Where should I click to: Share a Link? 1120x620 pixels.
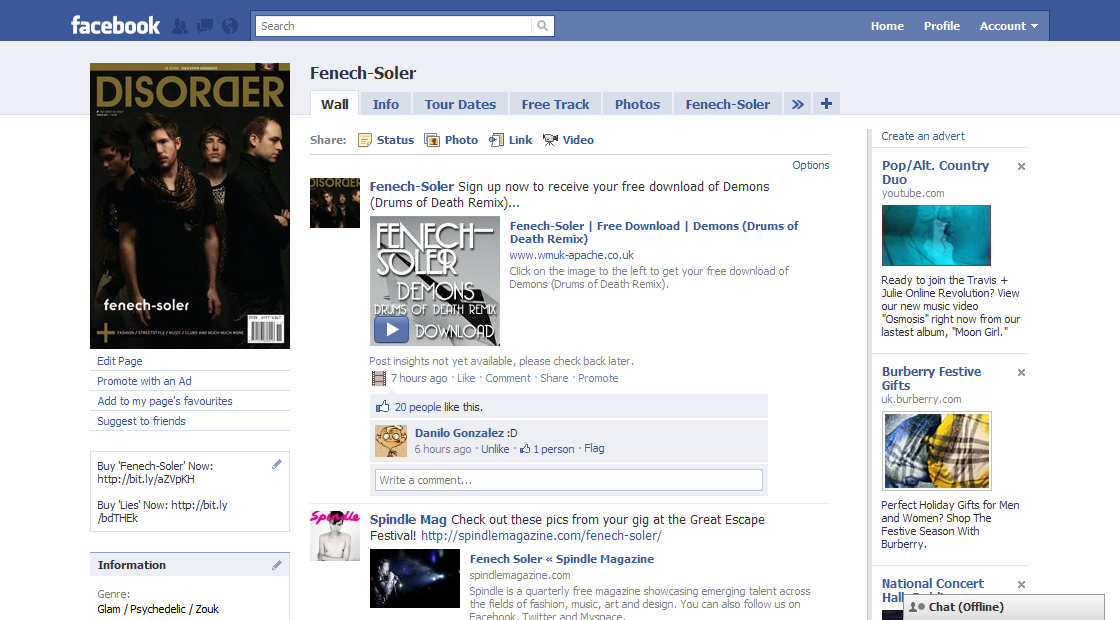point(510,140)
